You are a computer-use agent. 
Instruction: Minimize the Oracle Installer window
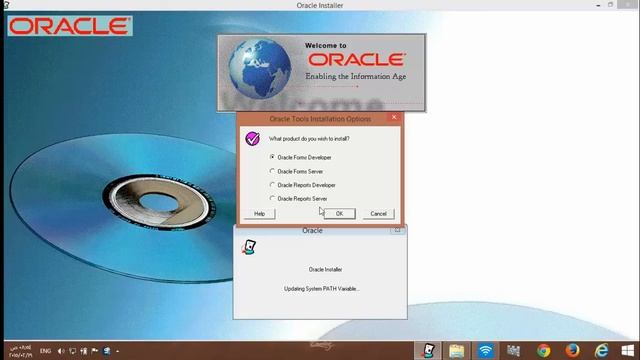pyautogui.click(x=598, y=5)
